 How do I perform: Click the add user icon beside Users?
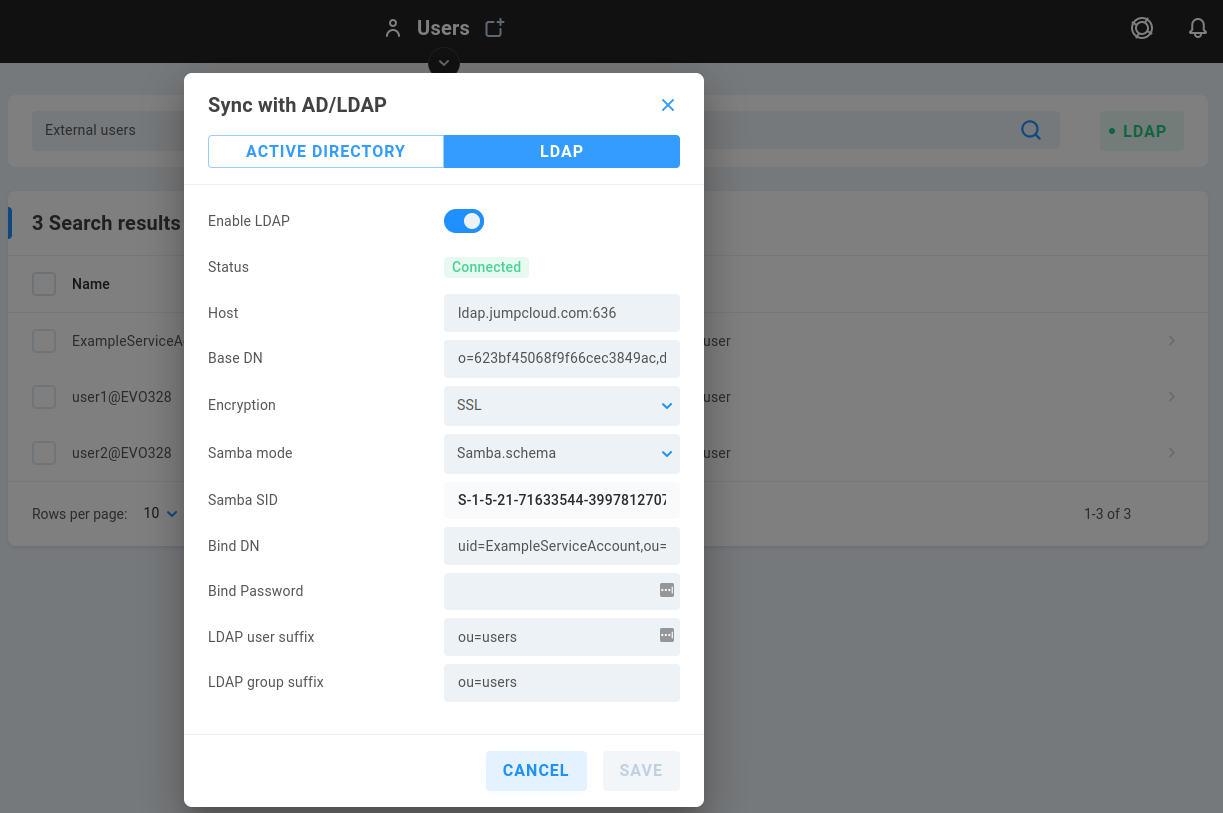(x=495, y=28)
